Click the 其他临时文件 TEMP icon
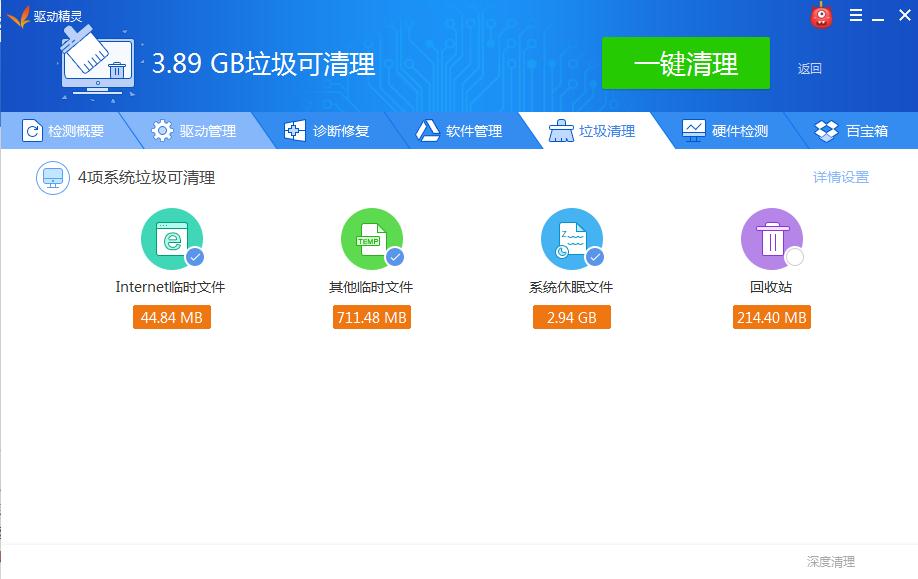 pyautogui.click(x=372, y=239)
